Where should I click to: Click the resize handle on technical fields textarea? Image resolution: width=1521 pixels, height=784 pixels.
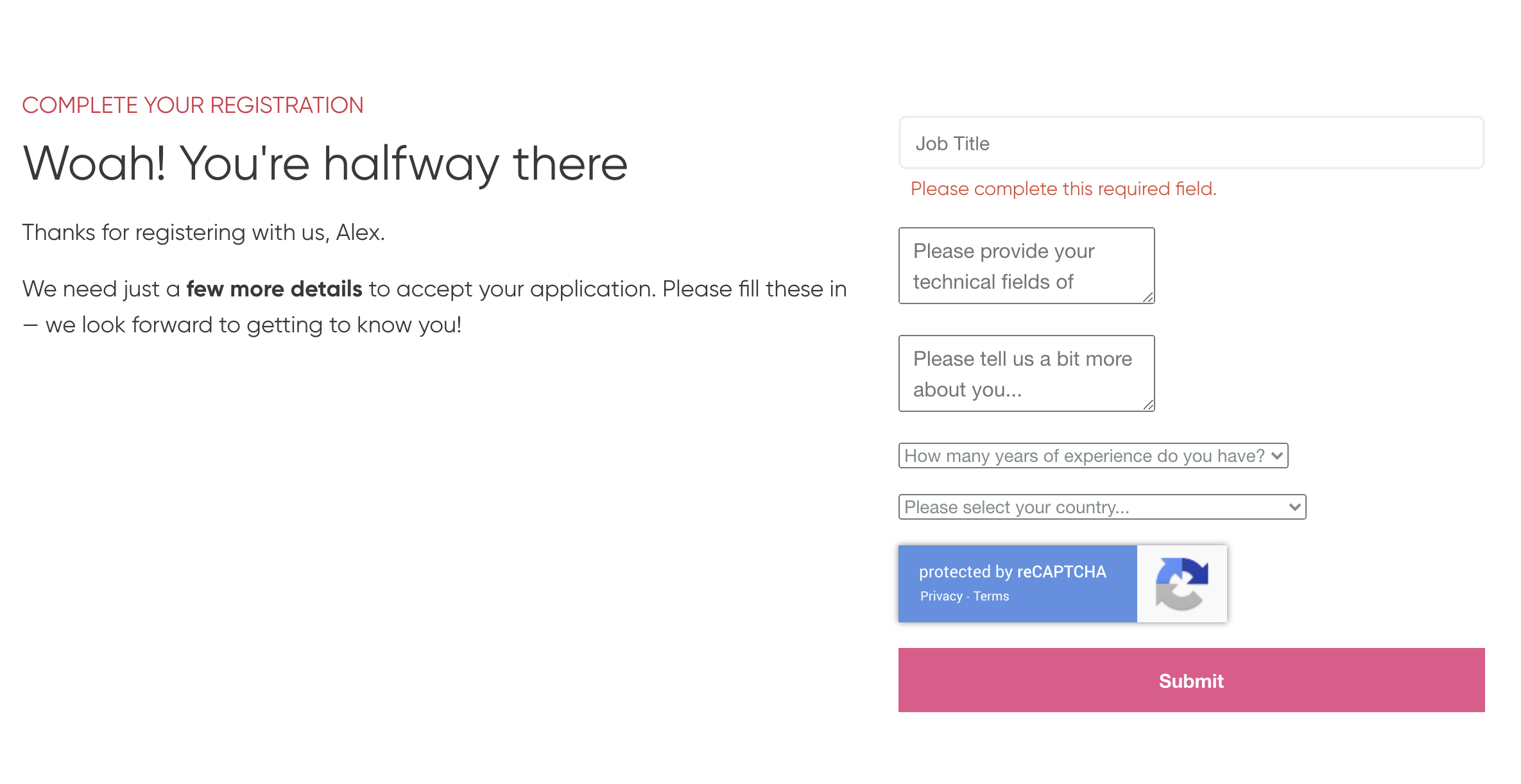click(x=1148, y=297)
